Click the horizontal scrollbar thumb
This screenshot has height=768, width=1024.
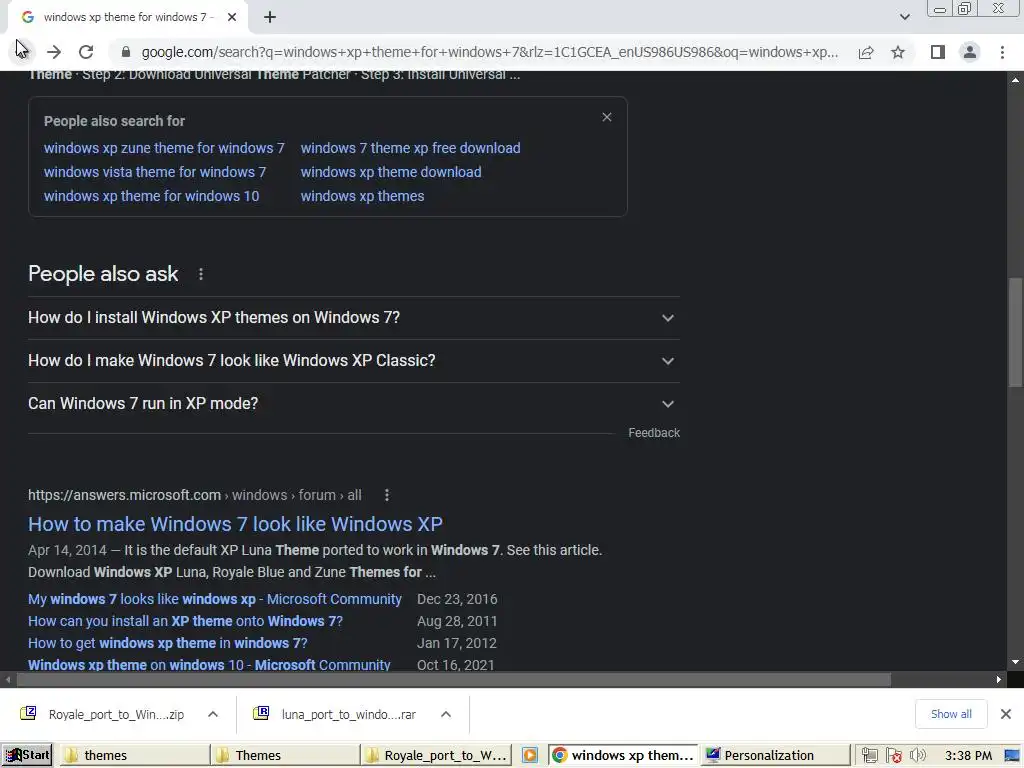(x=454, y=680)
